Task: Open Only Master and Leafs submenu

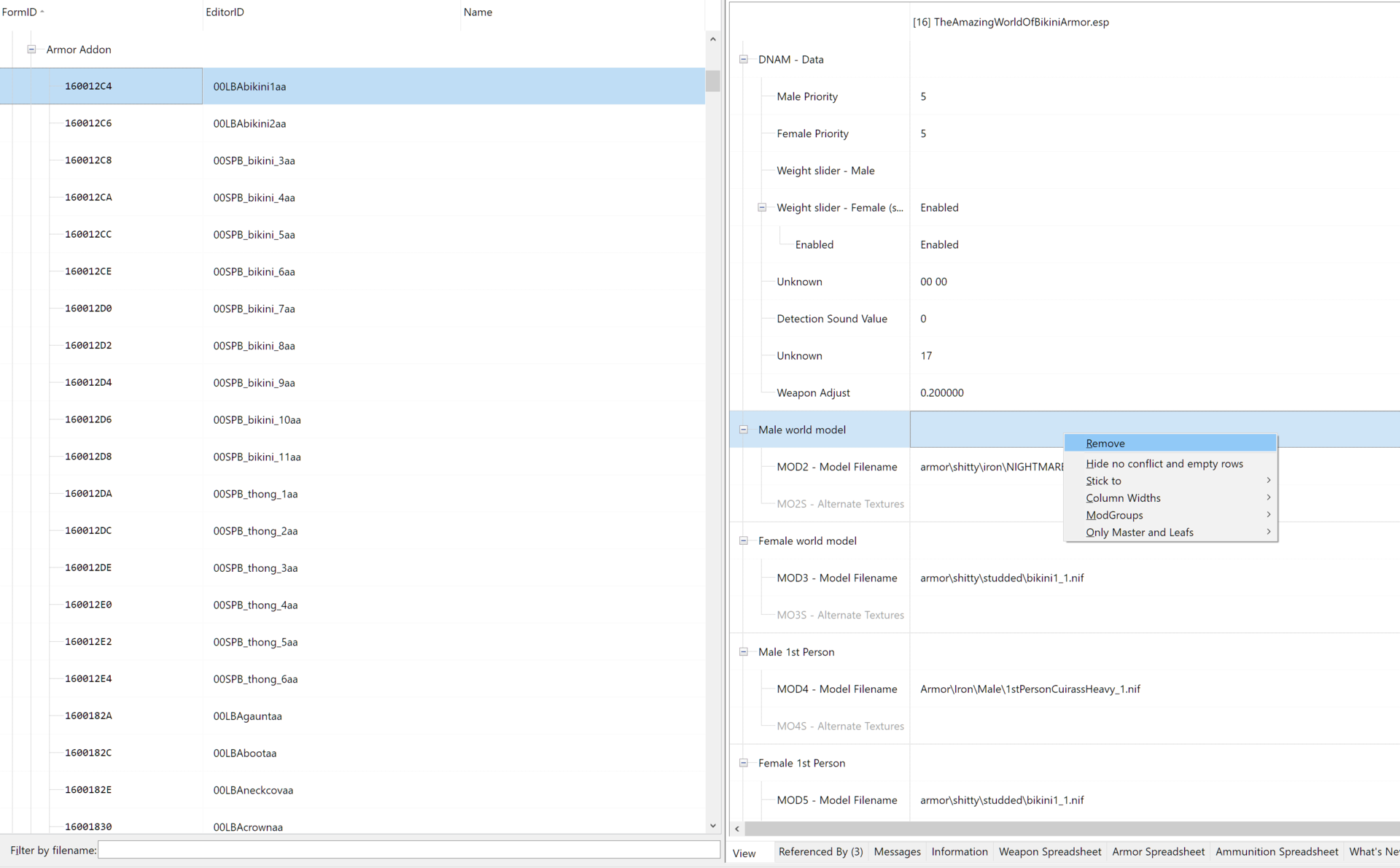Action: (1170, 532)
